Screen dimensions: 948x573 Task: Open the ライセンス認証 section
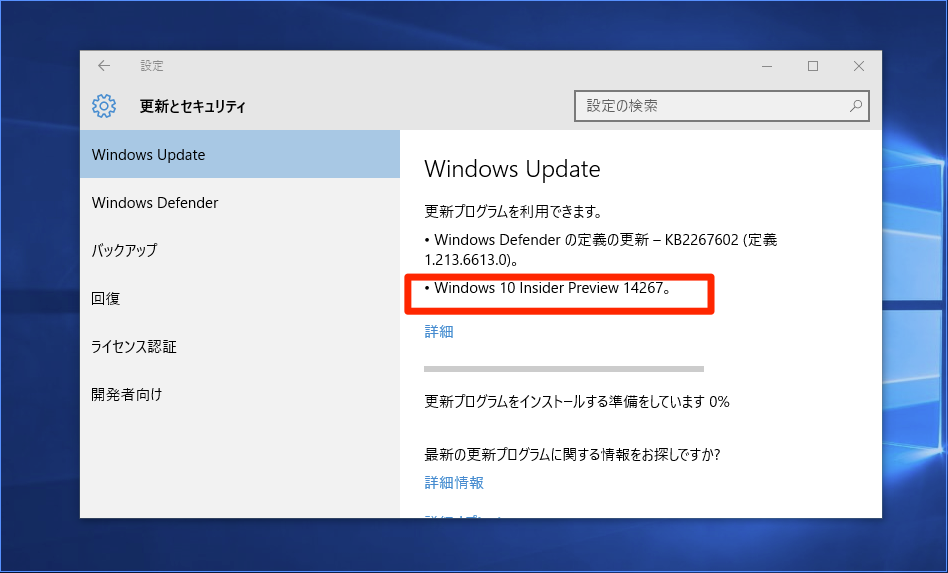pos(239,346)
